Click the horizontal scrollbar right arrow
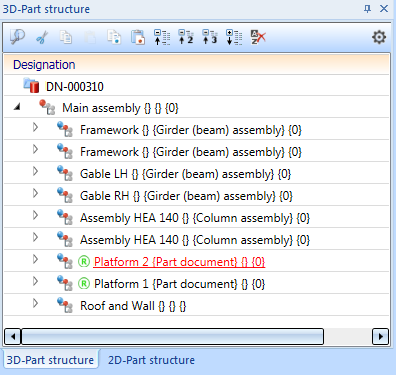The height and width of the screenshot is (375, 396). tap(380, 337)
